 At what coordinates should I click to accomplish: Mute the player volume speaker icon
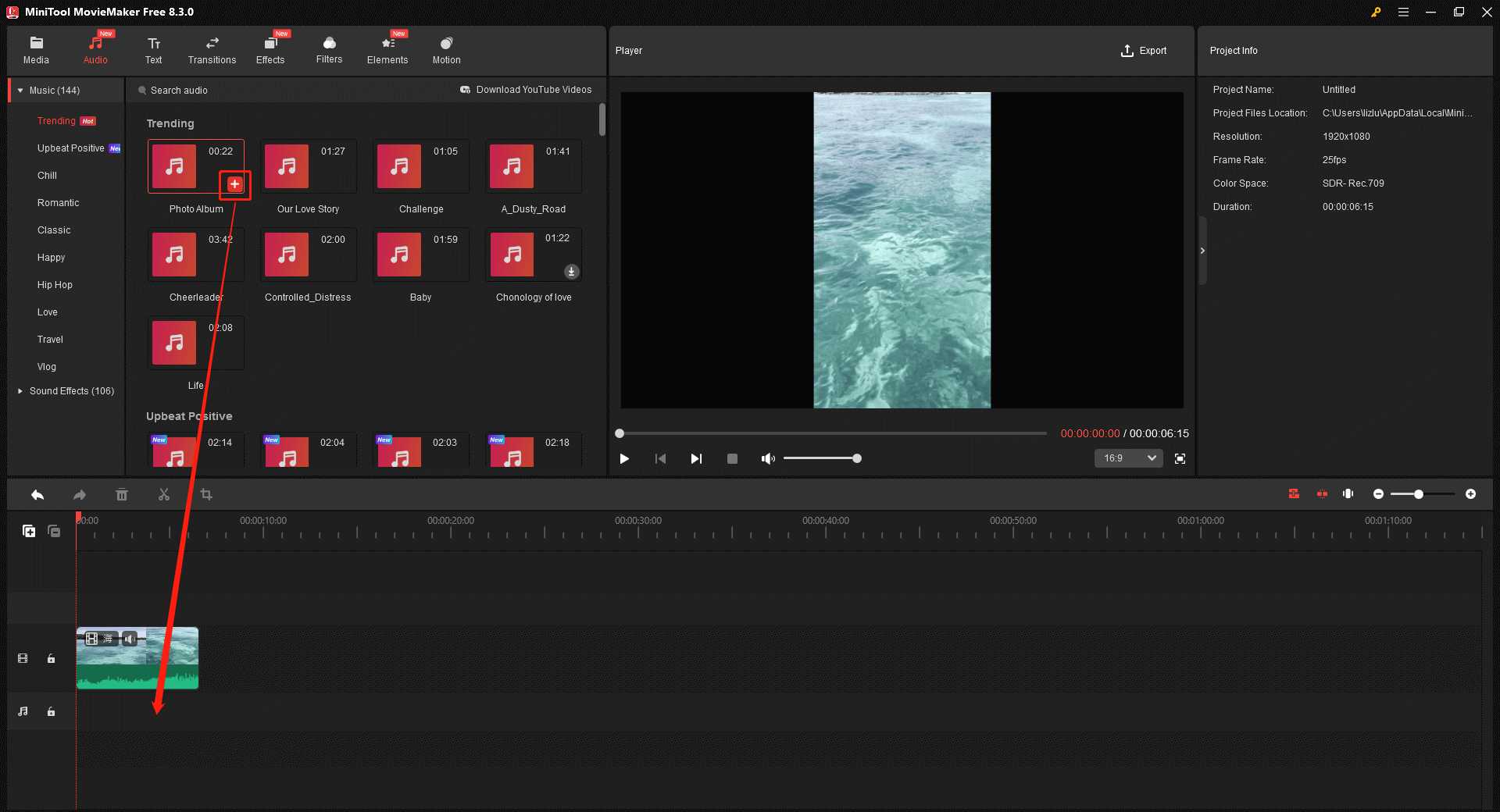point(768,459)
